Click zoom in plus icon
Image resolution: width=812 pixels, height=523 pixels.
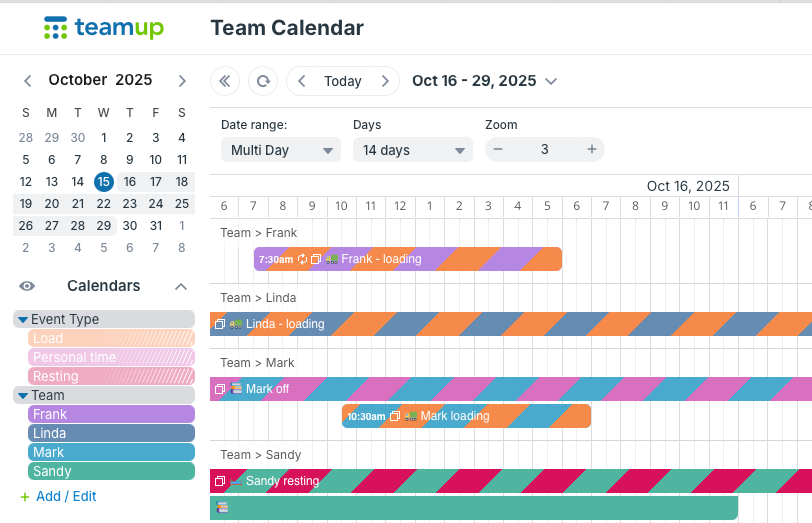[x=591, y=150]
